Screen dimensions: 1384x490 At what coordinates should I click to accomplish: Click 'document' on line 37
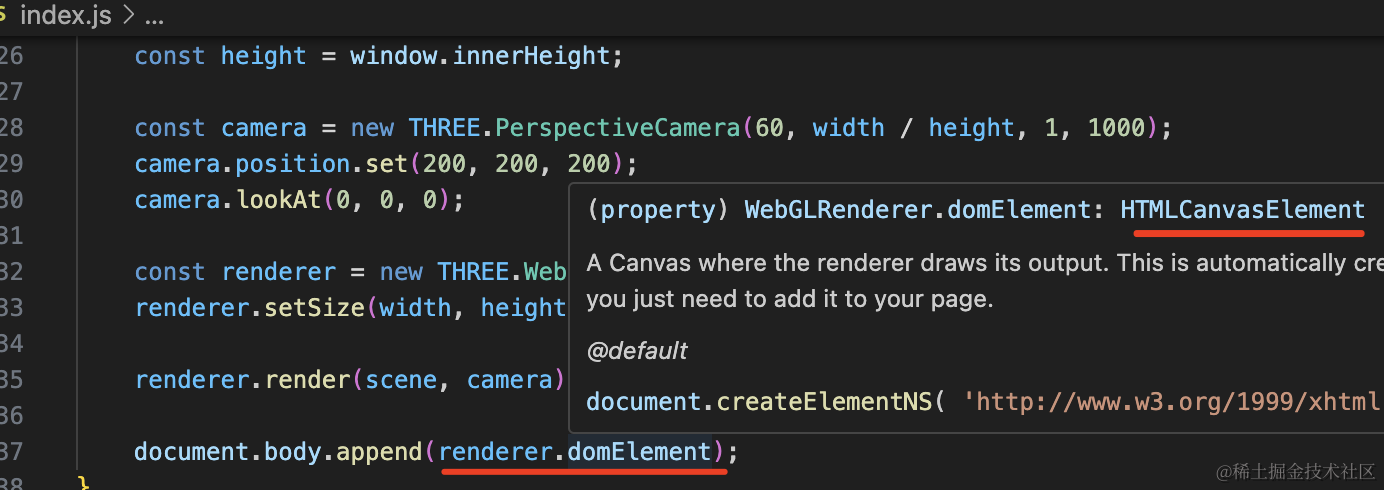tap(192, 452)
